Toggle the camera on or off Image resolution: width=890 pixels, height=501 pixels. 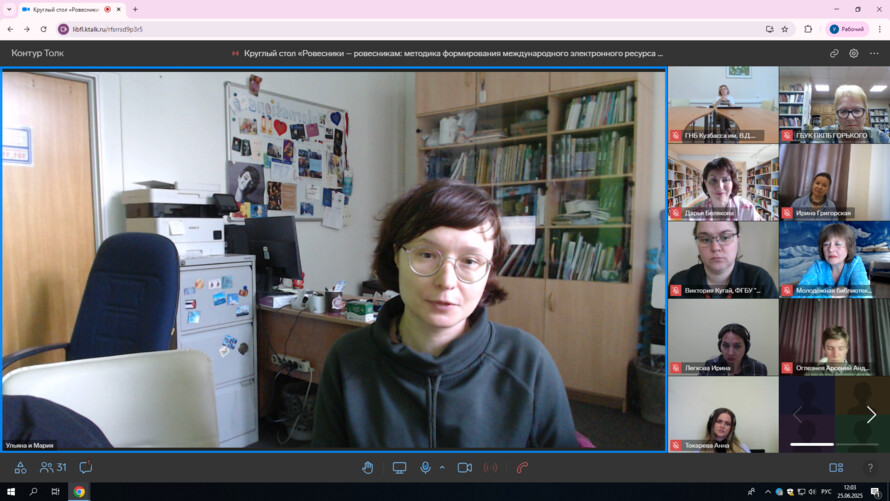[x=465, y=467]
